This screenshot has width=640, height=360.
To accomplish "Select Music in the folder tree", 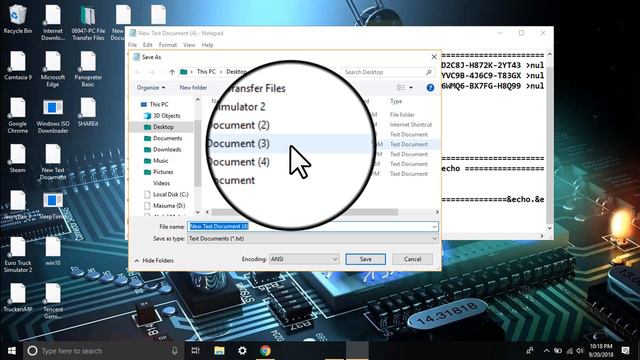I will pos(156,161).
